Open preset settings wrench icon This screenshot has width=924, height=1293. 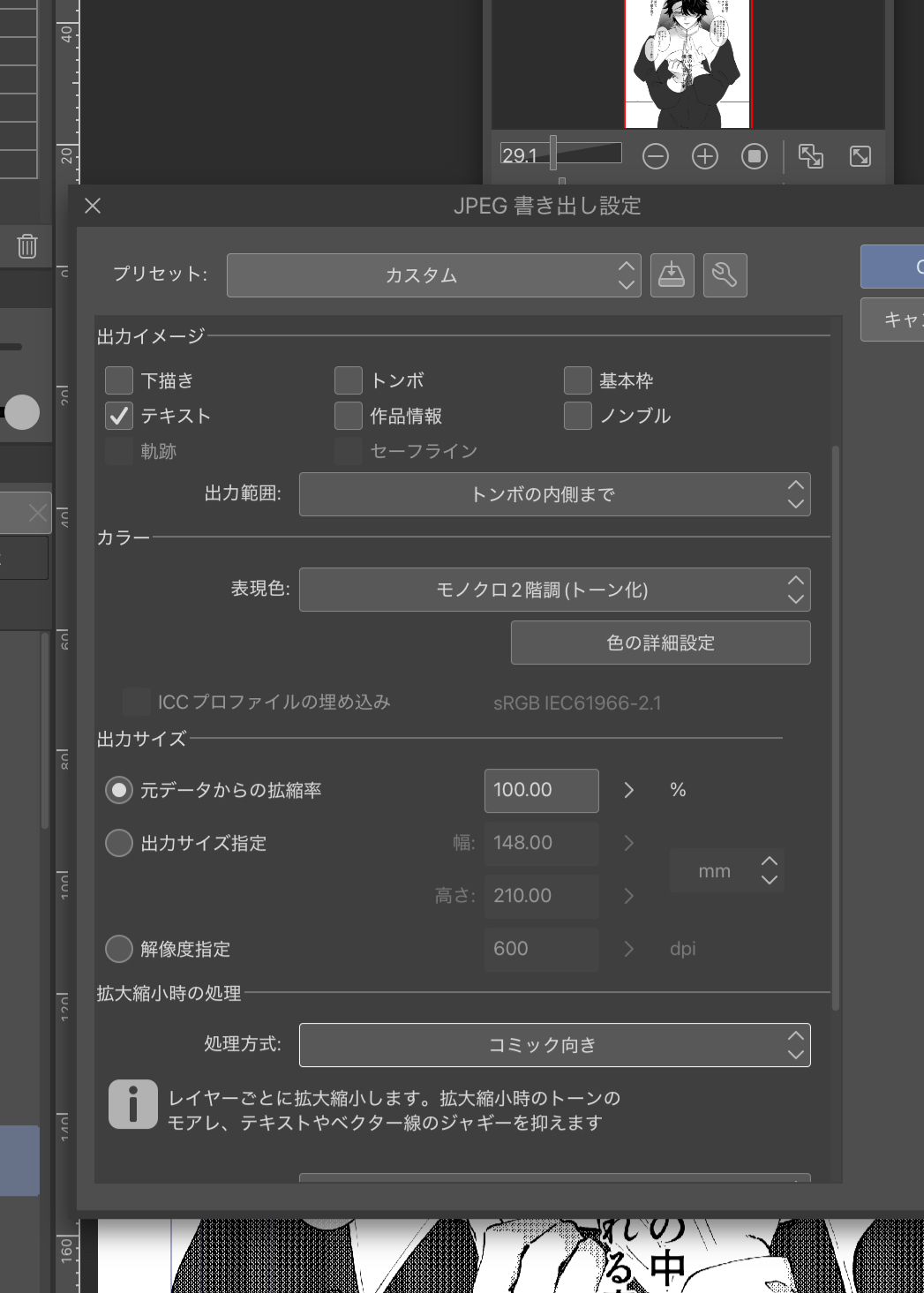click(x=725, y=275)
